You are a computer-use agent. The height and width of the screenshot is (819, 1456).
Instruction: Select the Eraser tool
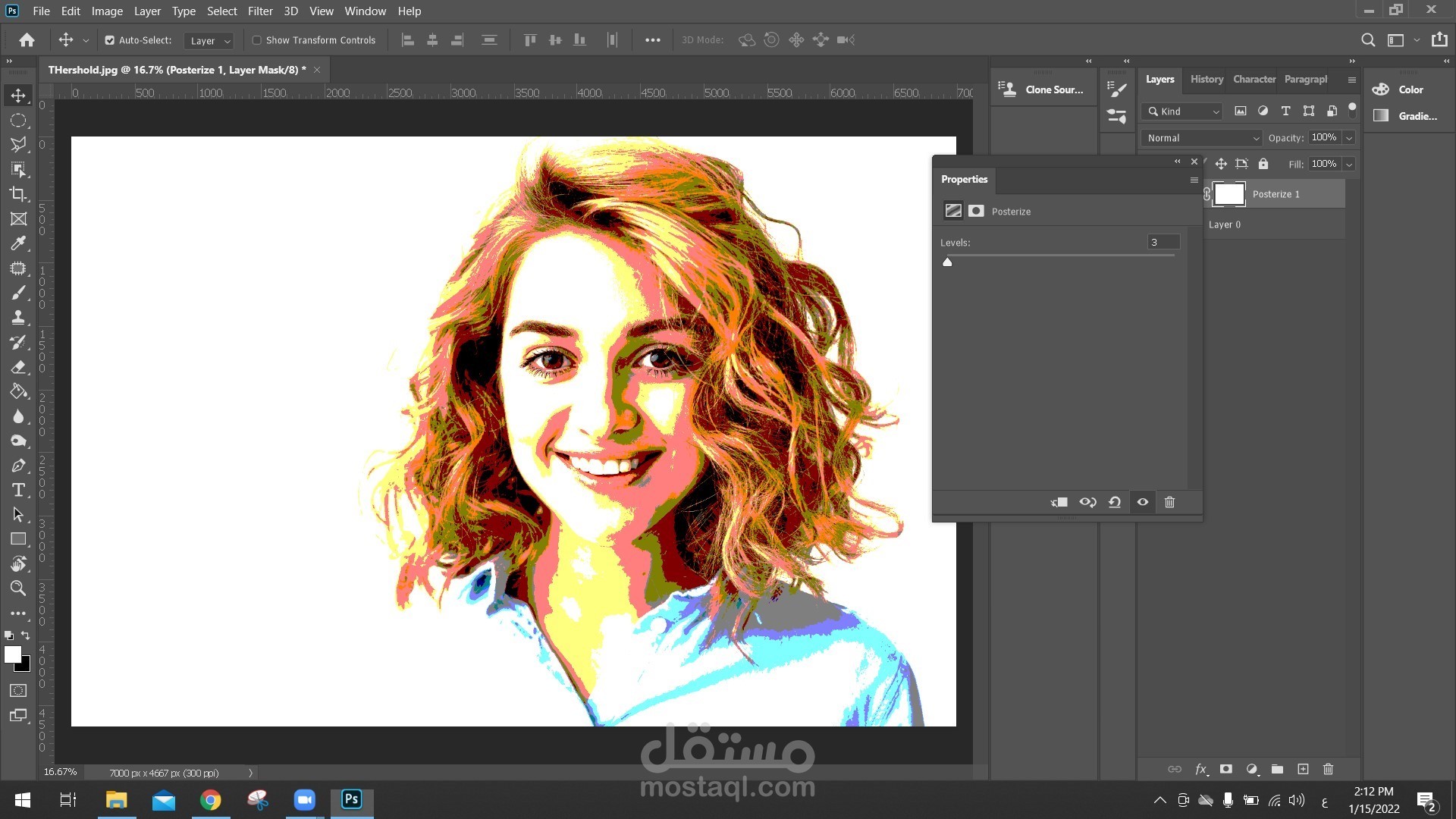[18, 367]
